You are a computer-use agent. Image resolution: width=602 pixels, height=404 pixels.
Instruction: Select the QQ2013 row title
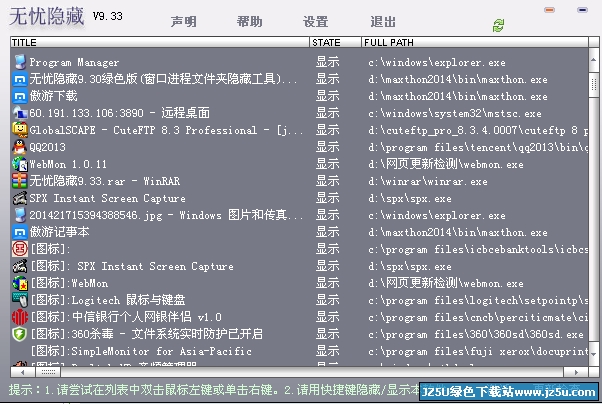pyautogui.click(x=48, y=147)
